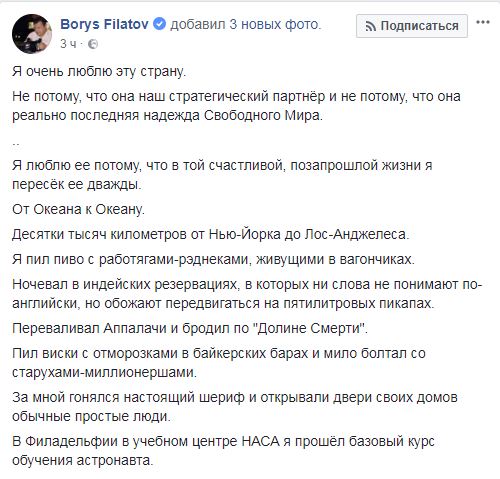Click the line mentioning "Долине Смерти"
Image resolution: width=500 pixels, height=479 pixels.
point(190,328)
